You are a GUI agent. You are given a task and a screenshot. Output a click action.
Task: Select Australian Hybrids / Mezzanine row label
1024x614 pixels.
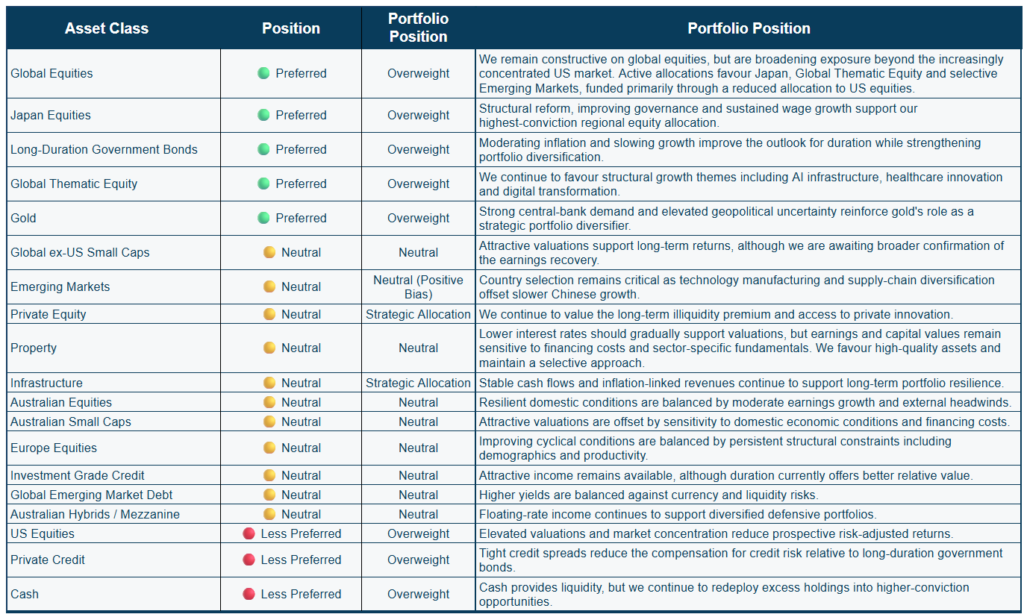point(95,514)
